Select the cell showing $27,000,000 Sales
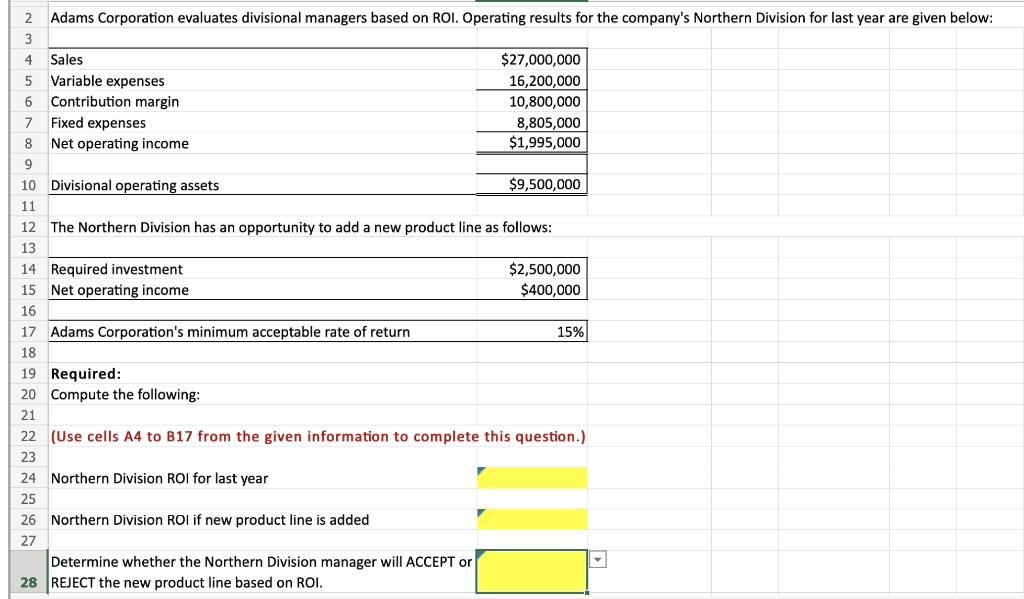The image size is (1024, 599). coord(531,59)
